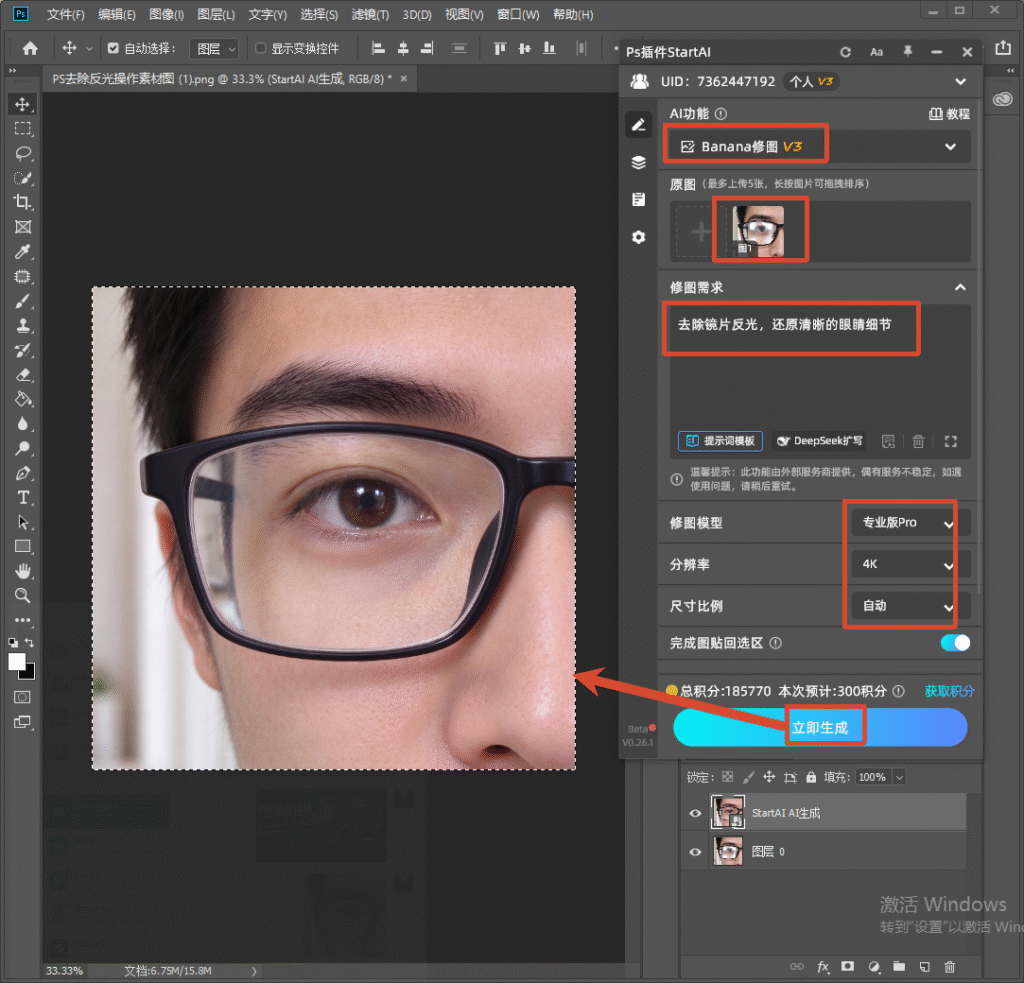Activate the Brush tool
The height and width of the screenshot is (983, 1024).
point(23,301)
